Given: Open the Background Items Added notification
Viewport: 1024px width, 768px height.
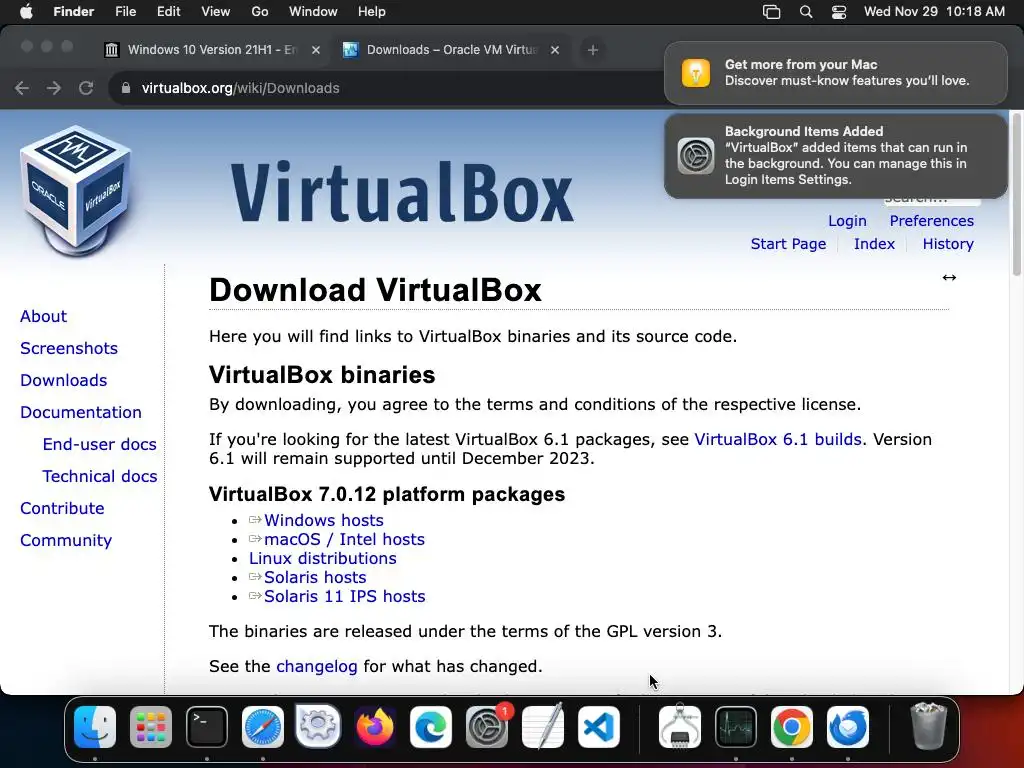Looking at the screenshot, I should coord(836,156).
